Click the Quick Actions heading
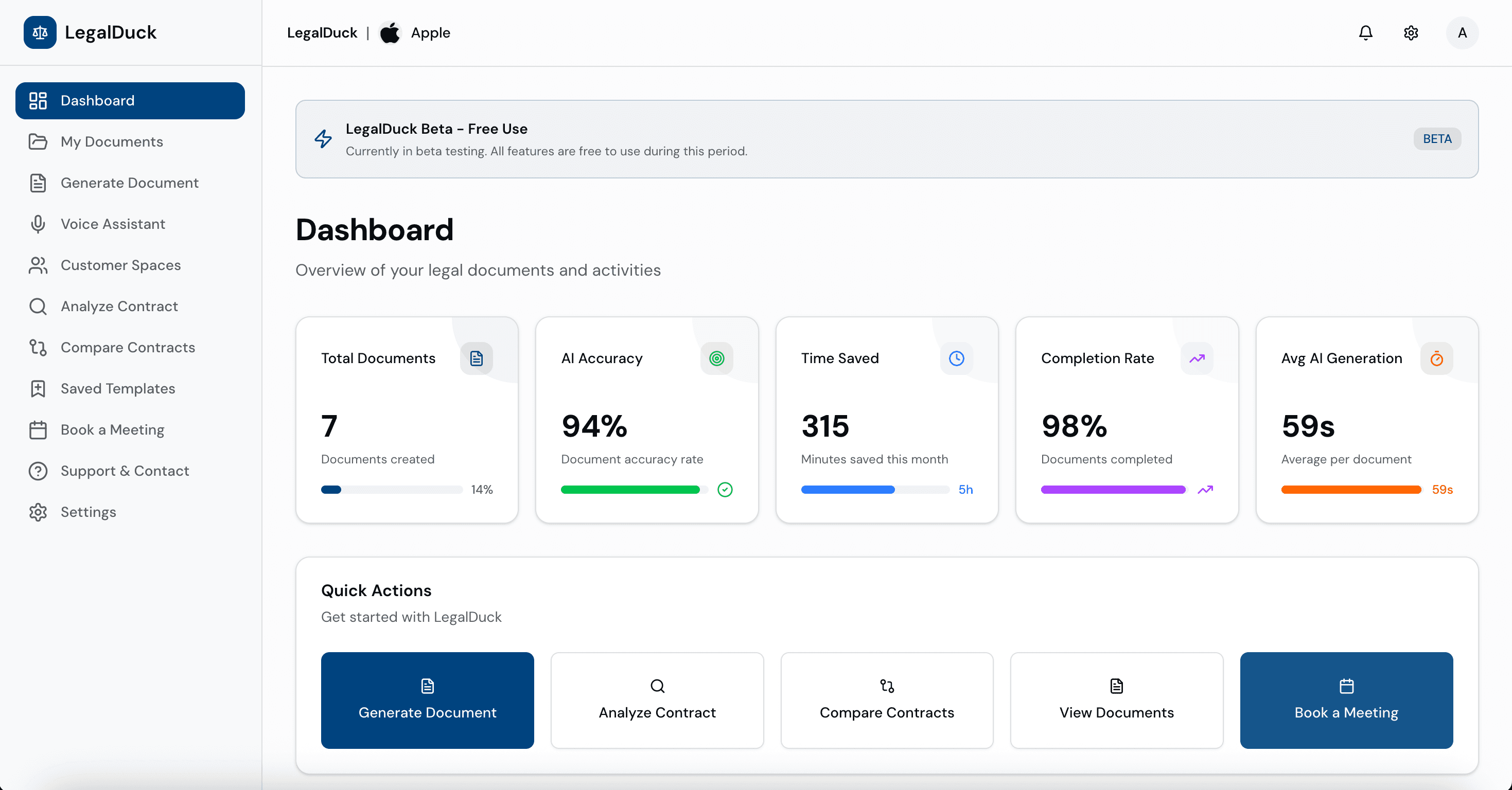The height and width of the screenshot is (790, 1512). coord(376,590)
